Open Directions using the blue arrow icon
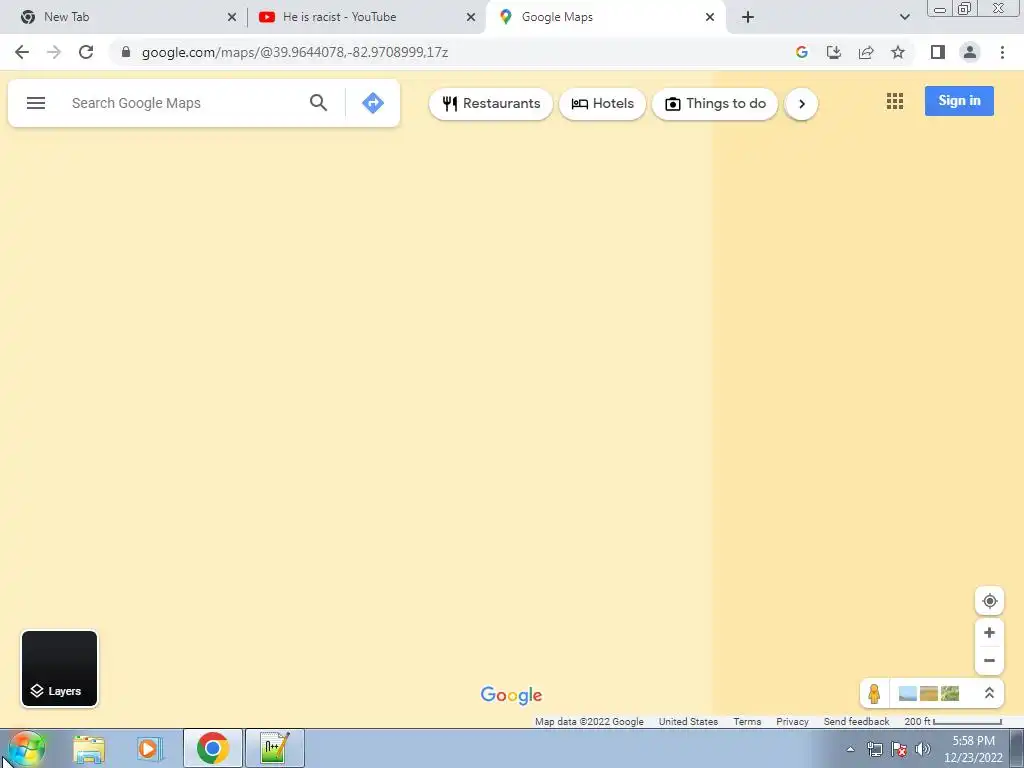 (x=373, y=103)
